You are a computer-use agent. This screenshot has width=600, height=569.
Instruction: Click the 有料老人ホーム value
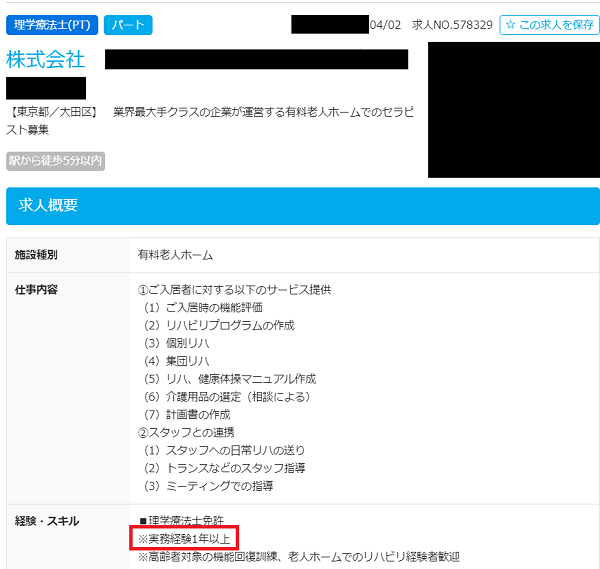click(x=175, y=255)
